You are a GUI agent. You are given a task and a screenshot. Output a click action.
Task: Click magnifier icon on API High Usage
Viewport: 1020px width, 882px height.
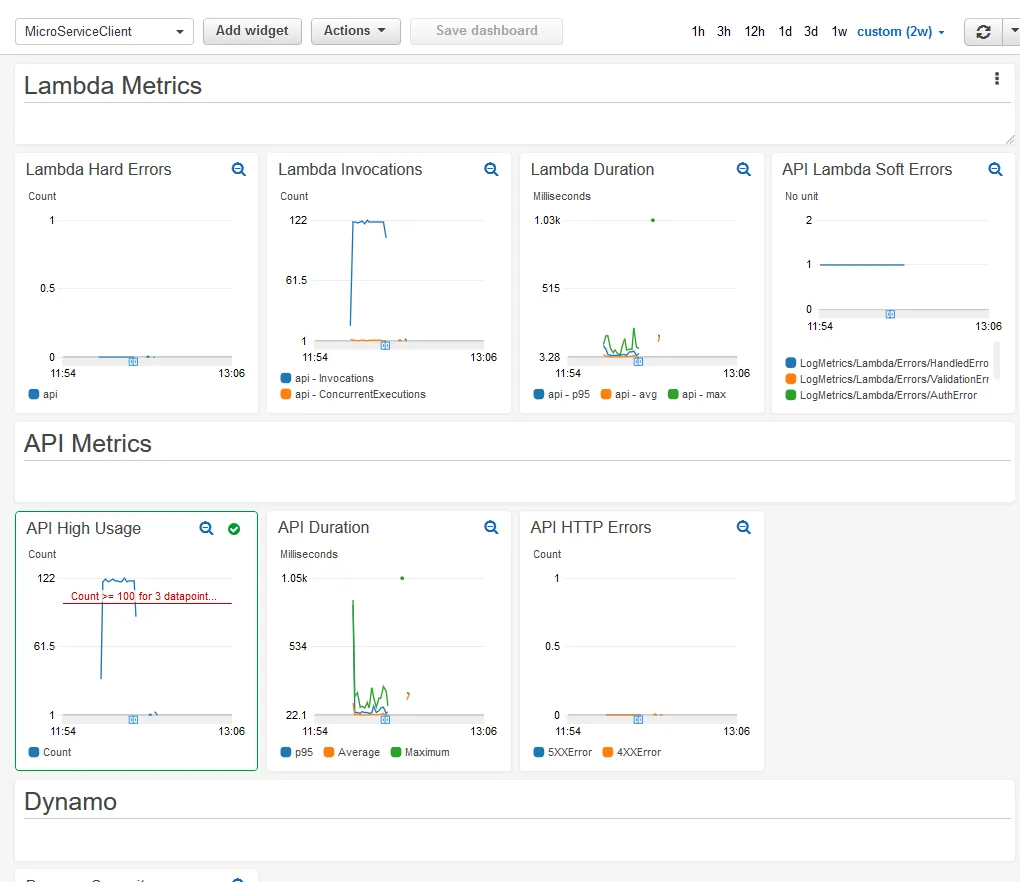coord(206,528)
